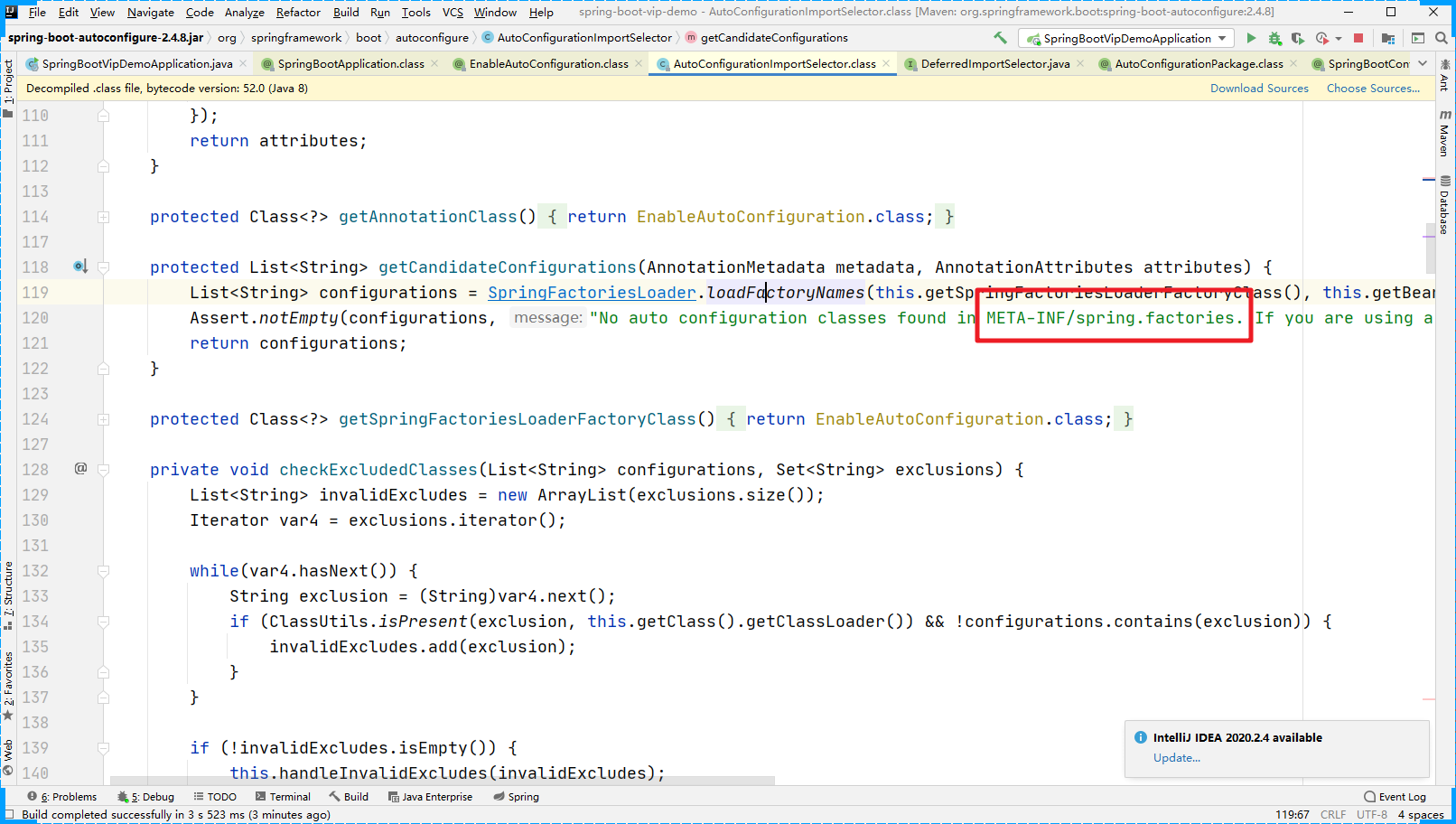Image resolution: width=1456 pixels, height=824 pixels.
Task: Click Choose Sources... link
Action: (1373, 88)
